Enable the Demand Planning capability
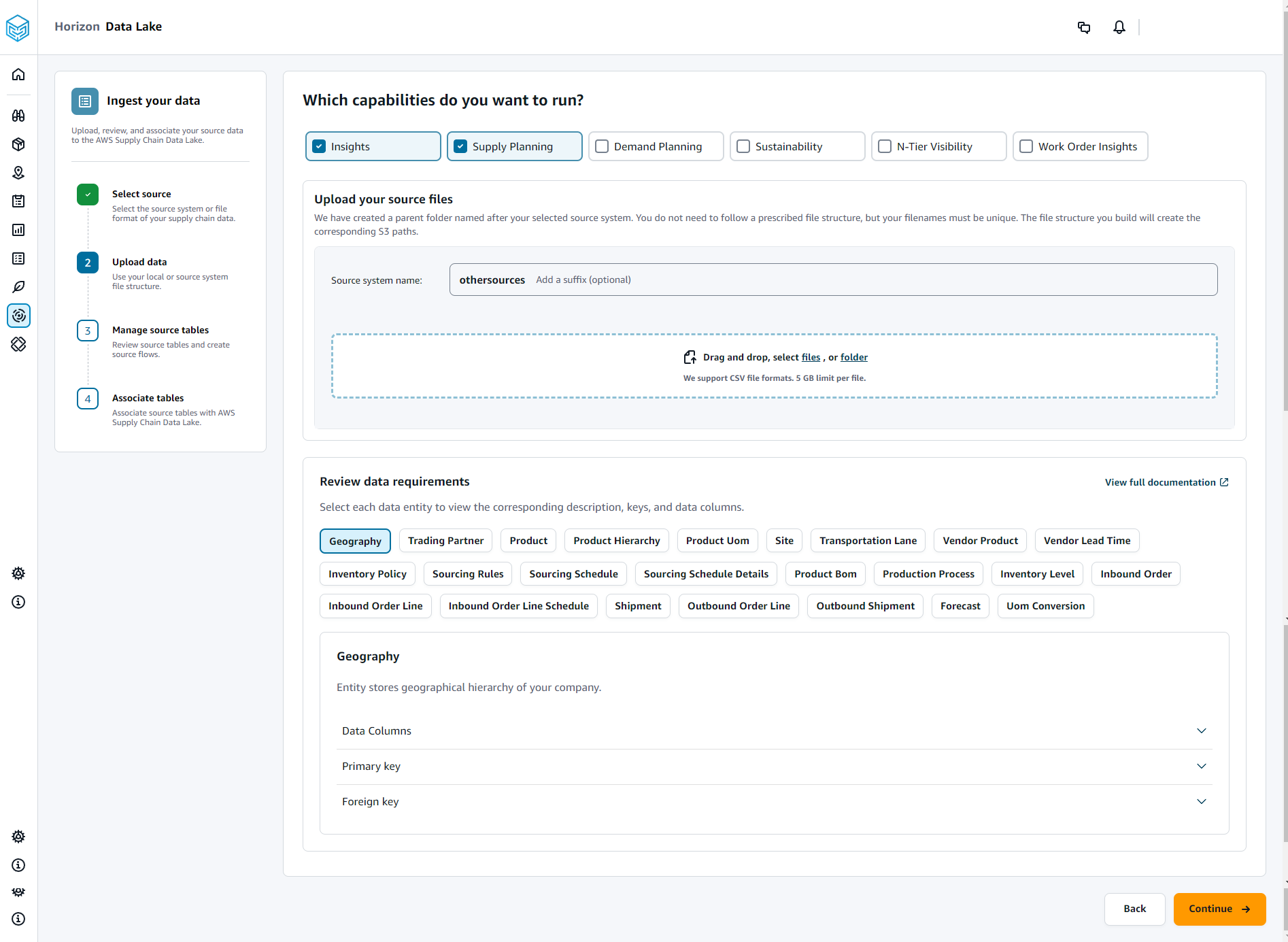1288x942 pixels. pyautogui.click(x=601, y=146)
